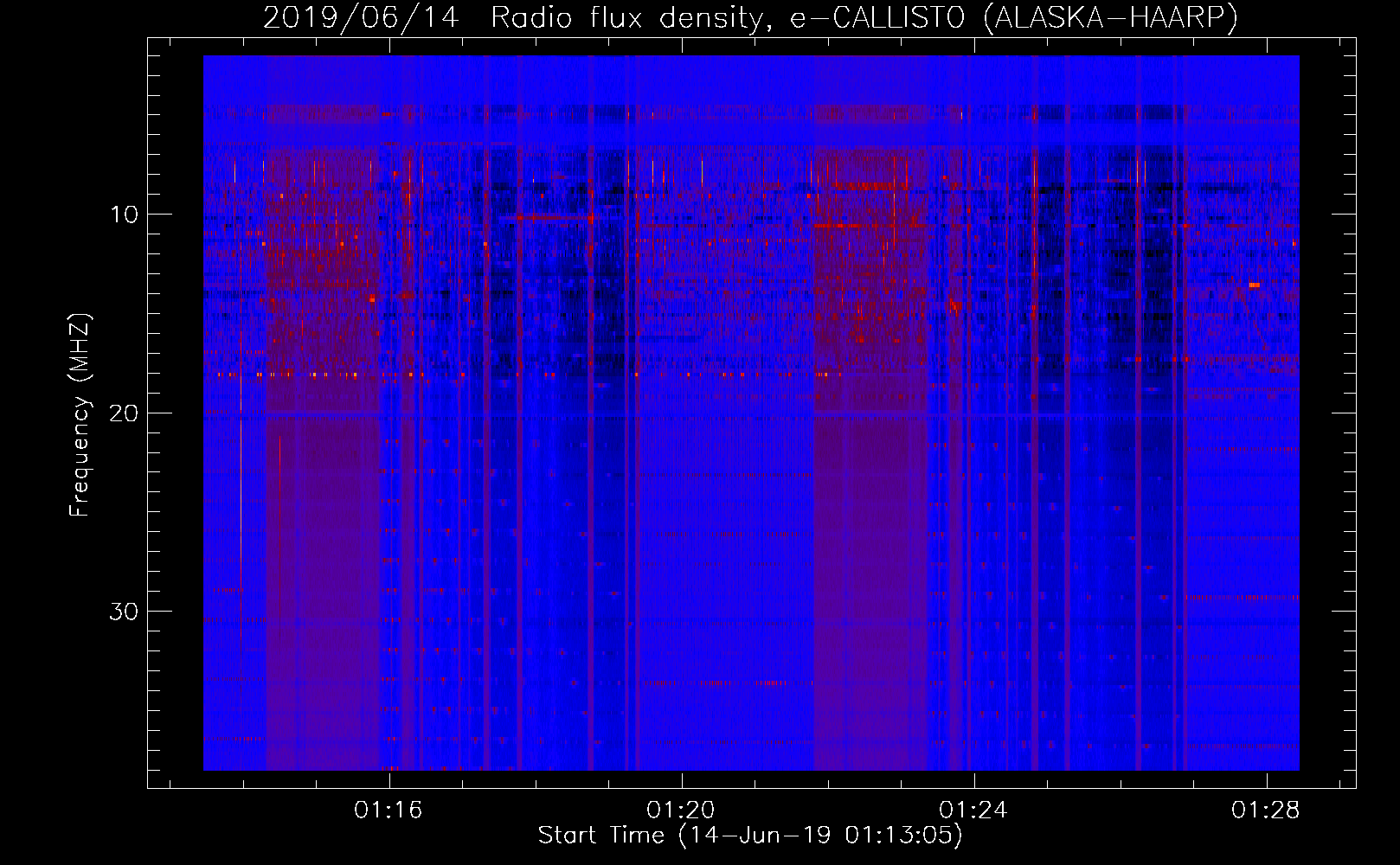Click the 01:16 time tick label

(389, 811)
